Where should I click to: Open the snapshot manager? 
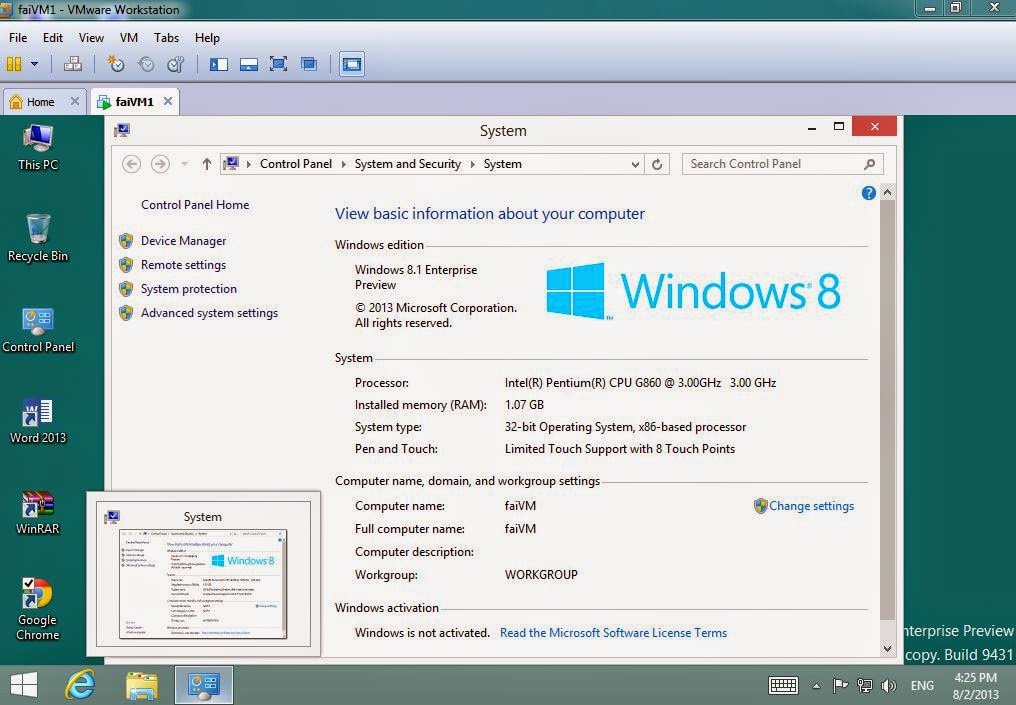click(174, 64)
